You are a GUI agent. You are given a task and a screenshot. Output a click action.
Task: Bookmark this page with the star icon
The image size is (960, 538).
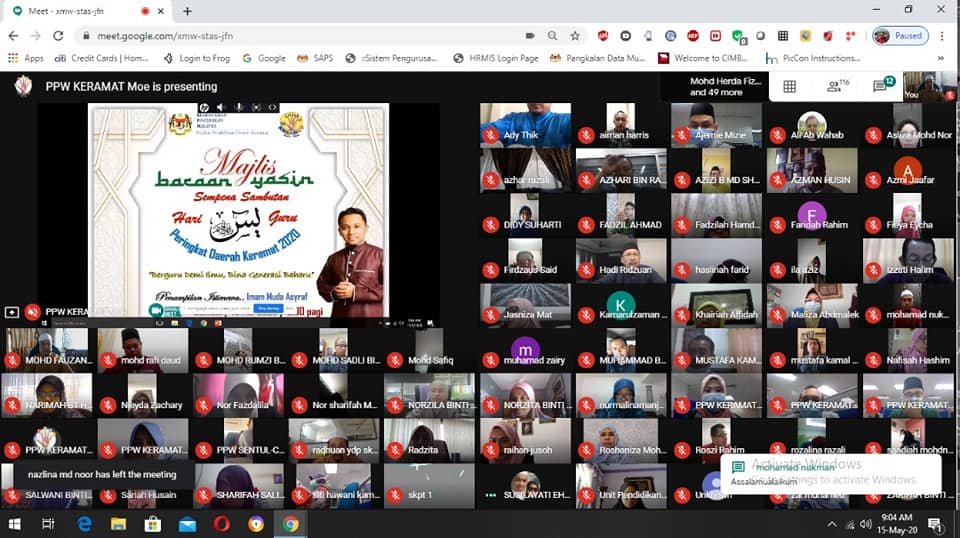point(575,36)
